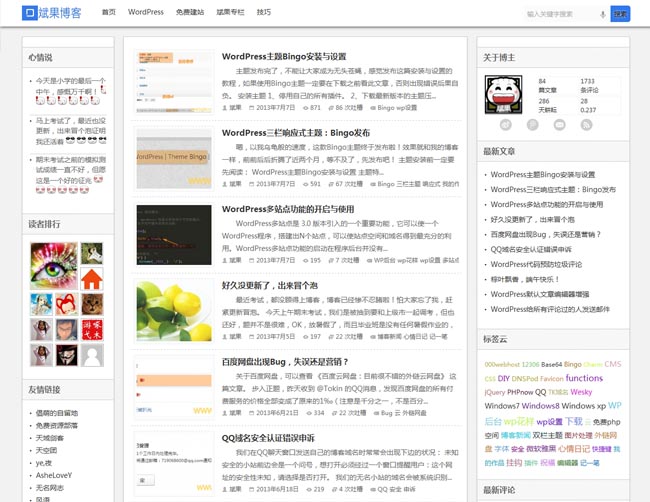Open main post title QQ域名安全认证错误申诉
The image size is (650, 502).
(x=268, y=438)
